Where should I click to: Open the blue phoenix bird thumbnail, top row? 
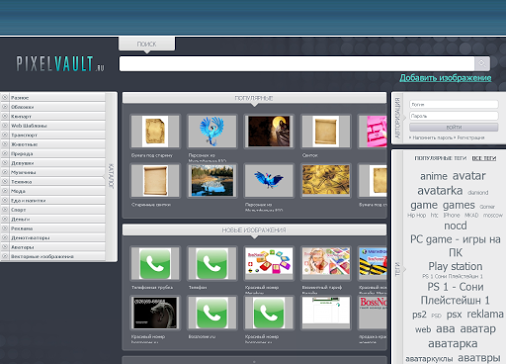(x=212, y=131)
